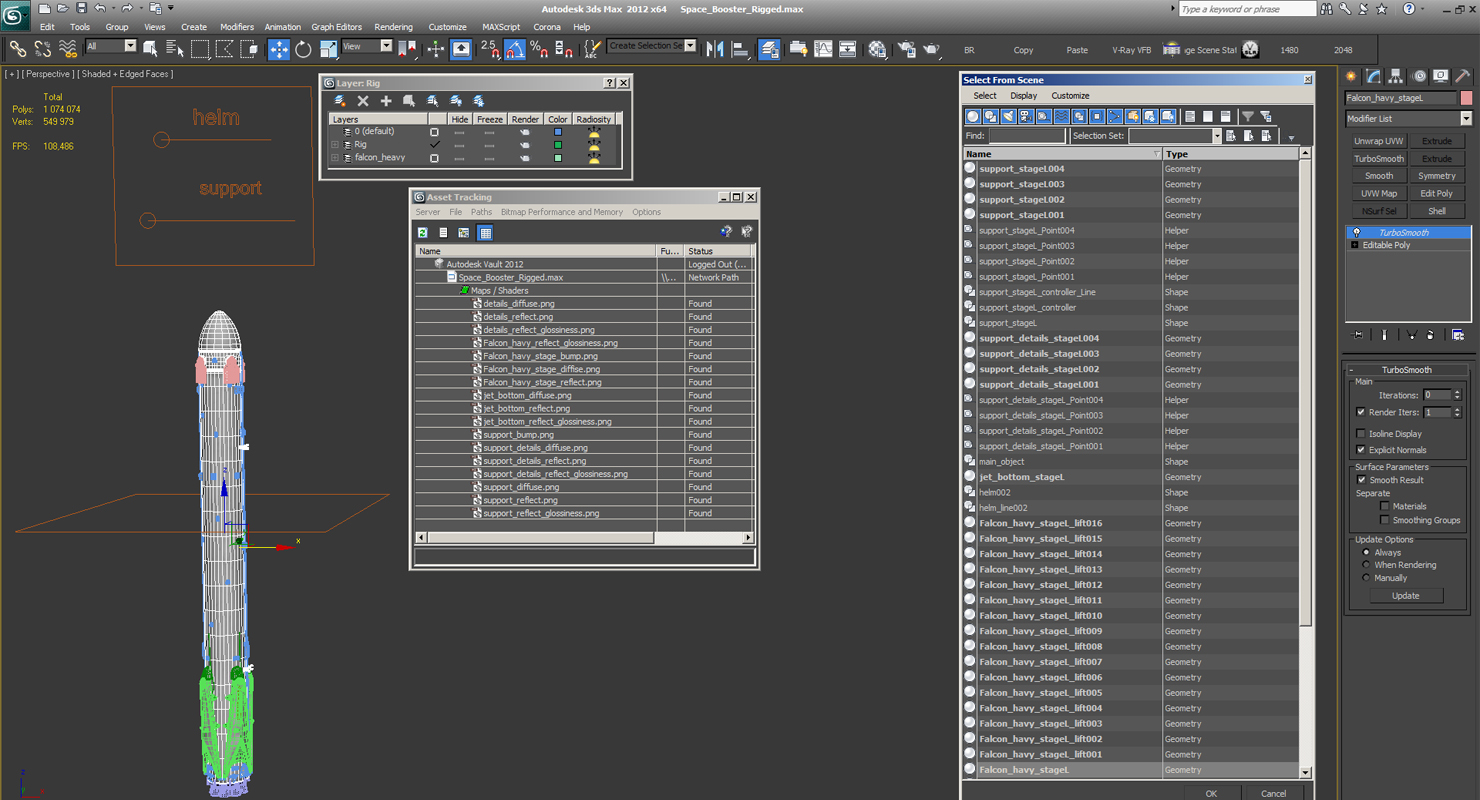The image size is (1480, 800).
Task: Open the Rendering menu
Action: coord(393,27)
